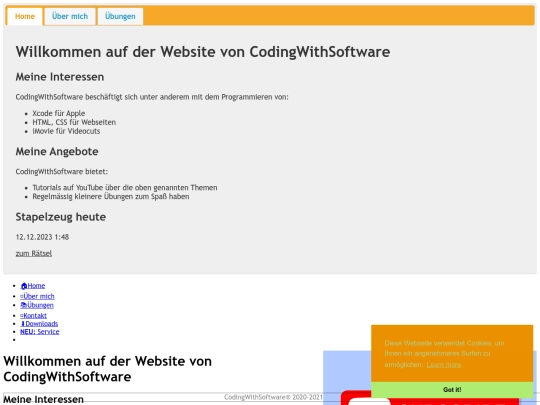Screen dimensions: 540x405
Task: Click the date text 12.12.2023 1:48
Action: 42,237
